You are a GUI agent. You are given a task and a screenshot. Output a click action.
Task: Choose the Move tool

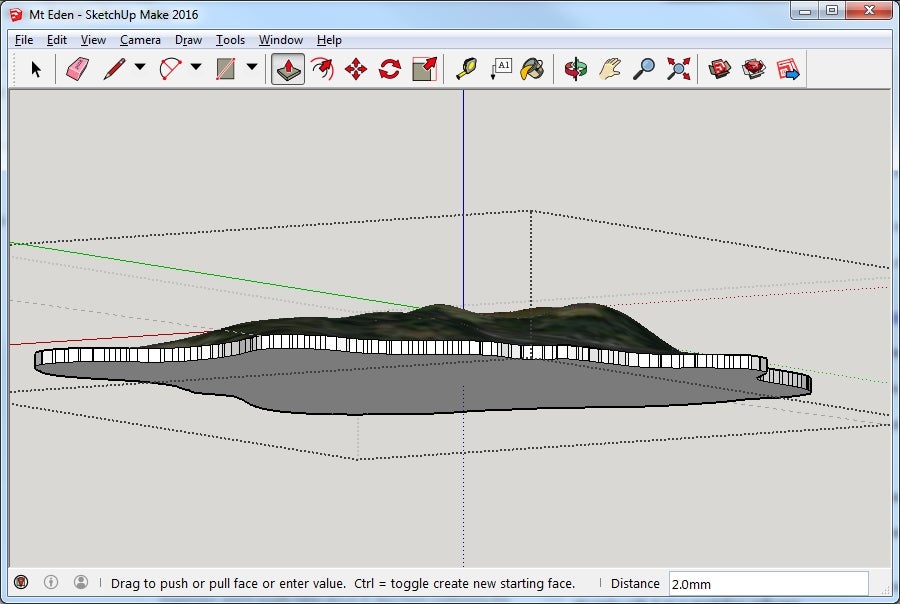click(x=356, y=69)
